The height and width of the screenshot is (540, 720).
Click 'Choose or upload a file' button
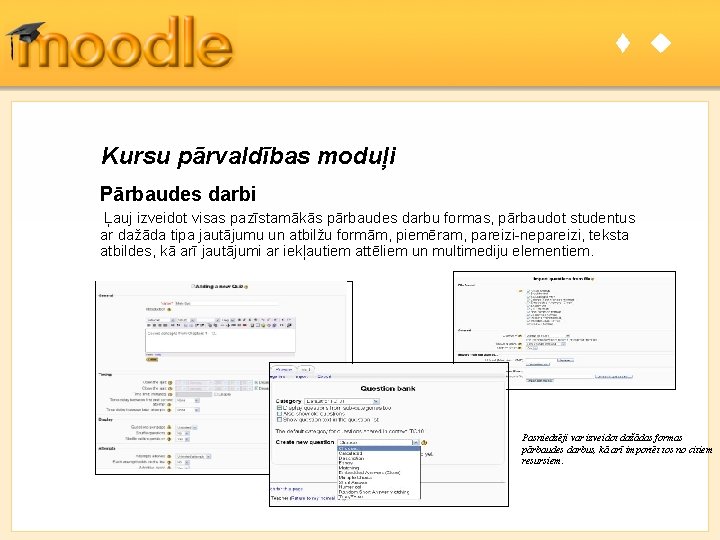click(x=614, y=377)
